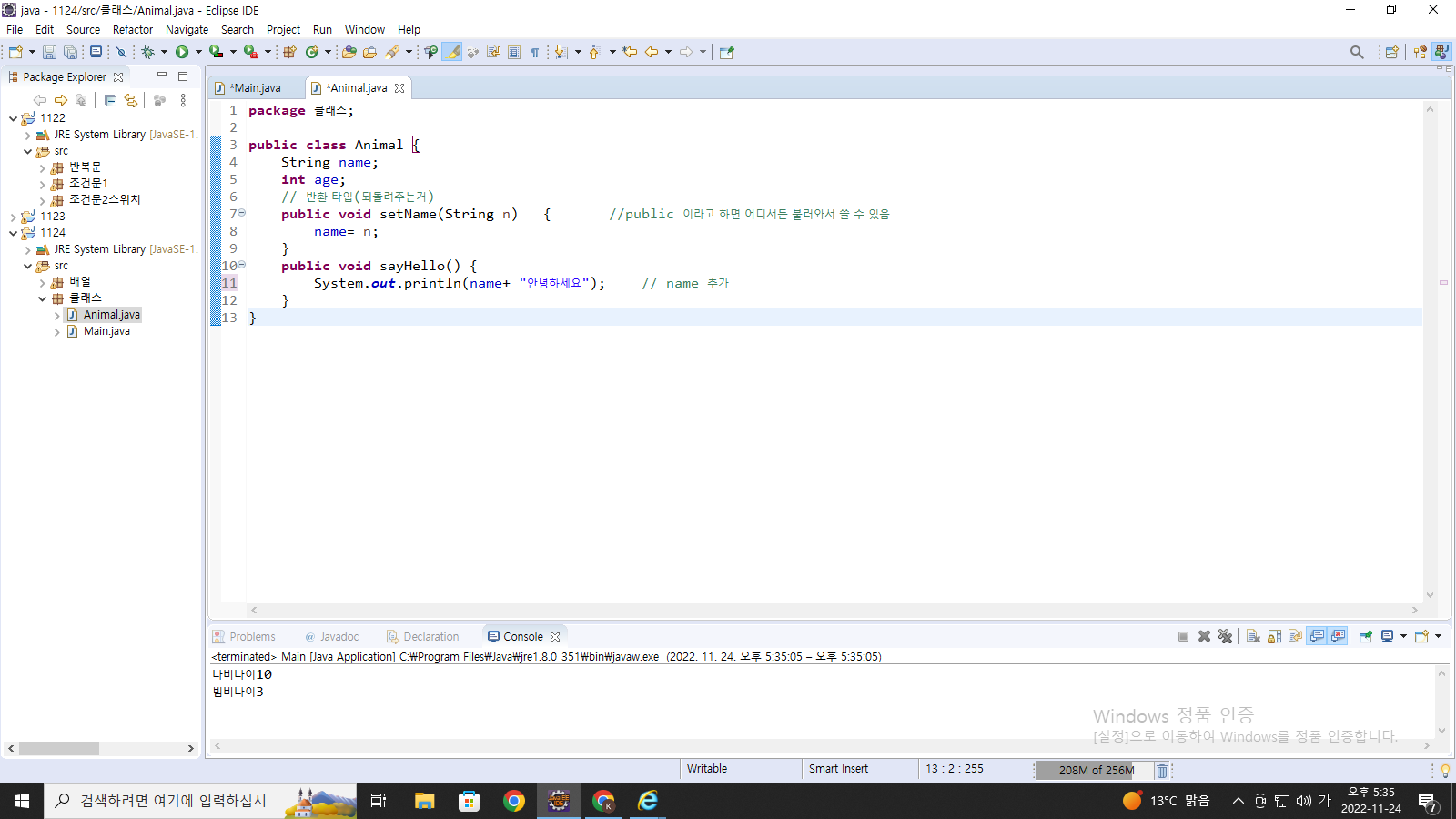
Task: Toggle Show Whitespace Characters pilcrow icon
Action: pos(535,52)
